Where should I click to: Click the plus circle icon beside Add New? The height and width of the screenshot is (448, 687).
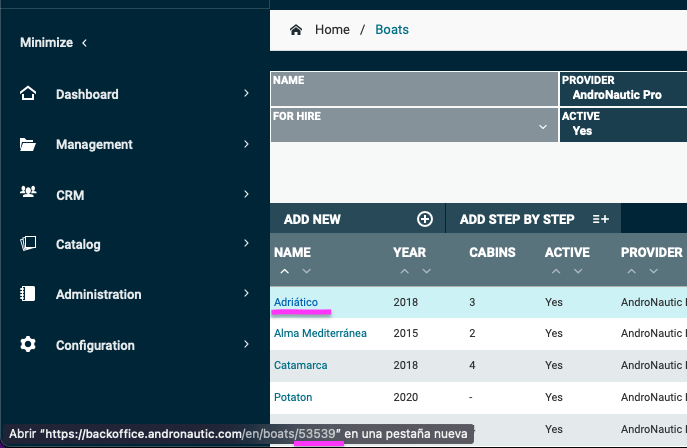point(424,219)
